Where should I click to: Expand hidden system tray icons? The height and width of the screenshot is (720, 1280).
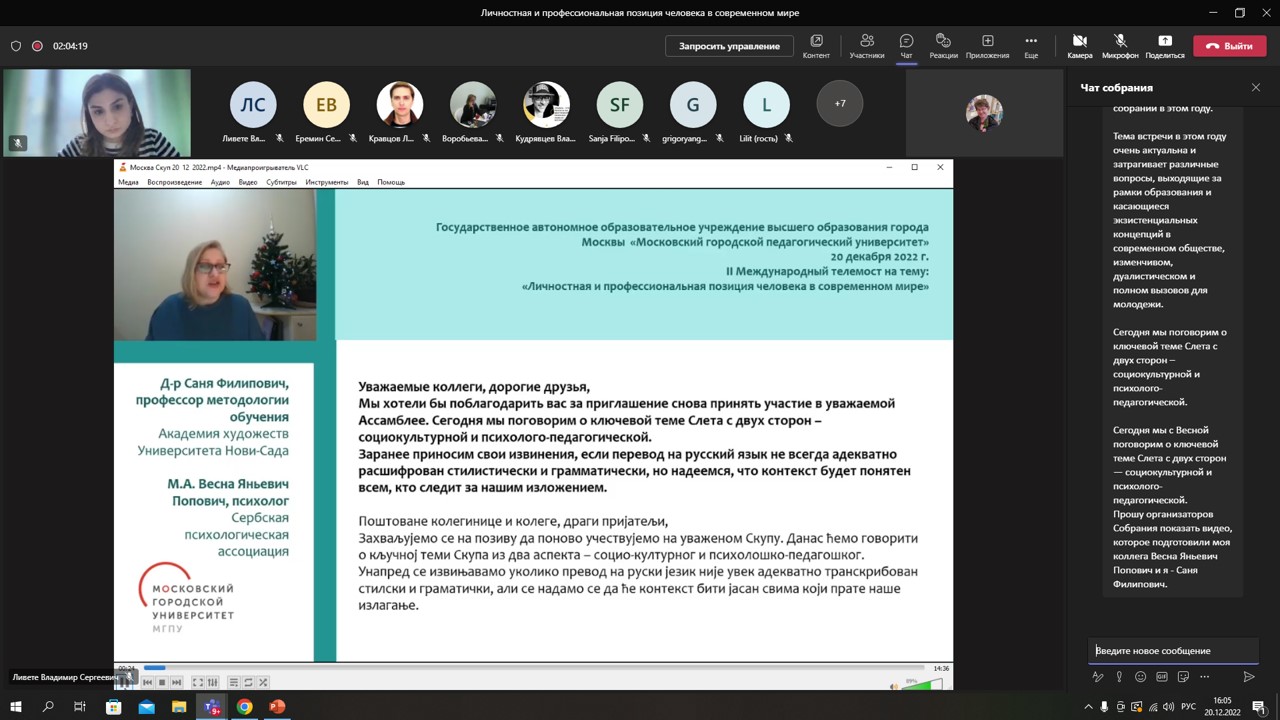pos(1089,707)
